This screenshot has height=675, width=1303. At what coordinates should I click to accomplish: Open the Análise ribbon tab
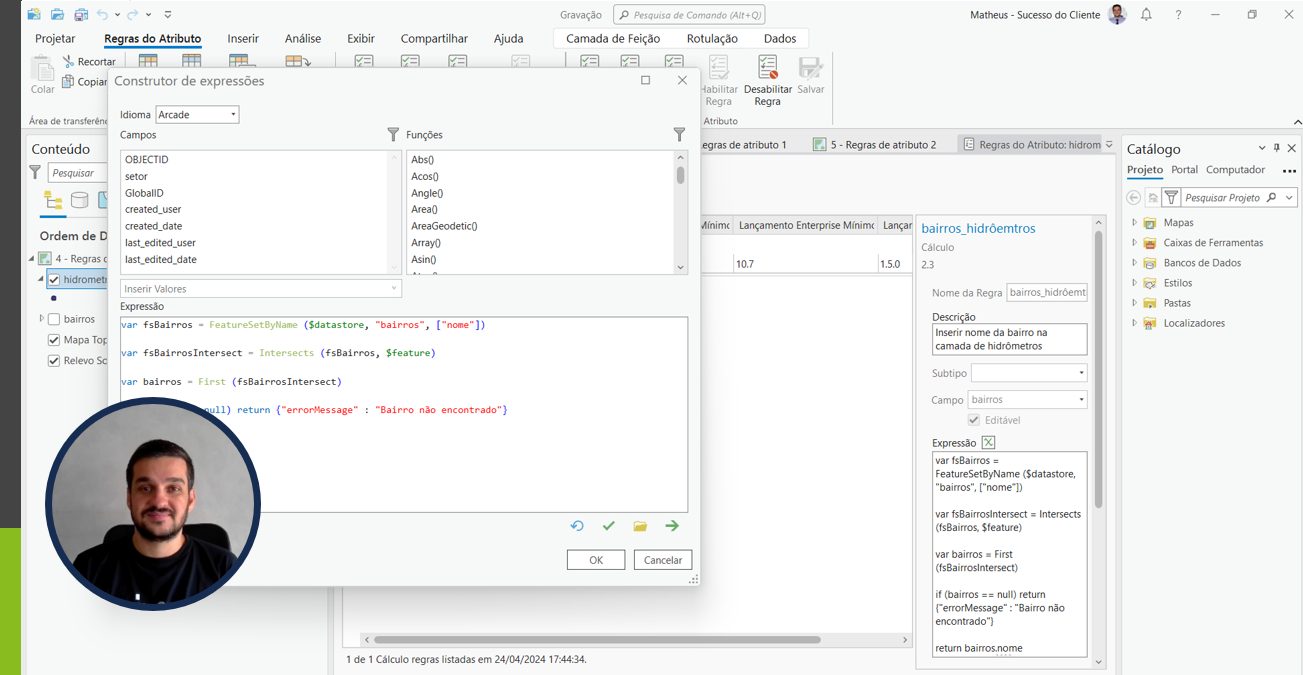[x=303, y=39]
